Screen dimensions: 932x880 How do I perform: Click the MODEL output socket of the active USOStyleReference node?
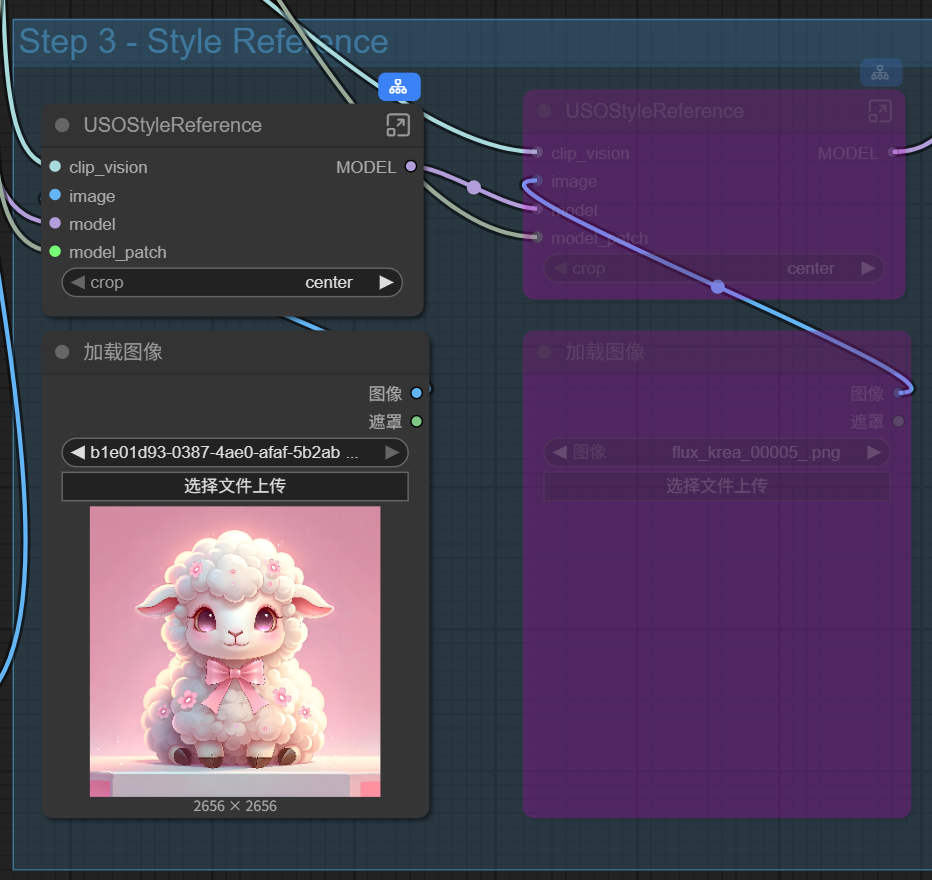pyautogui.click(x=411, y=166)
